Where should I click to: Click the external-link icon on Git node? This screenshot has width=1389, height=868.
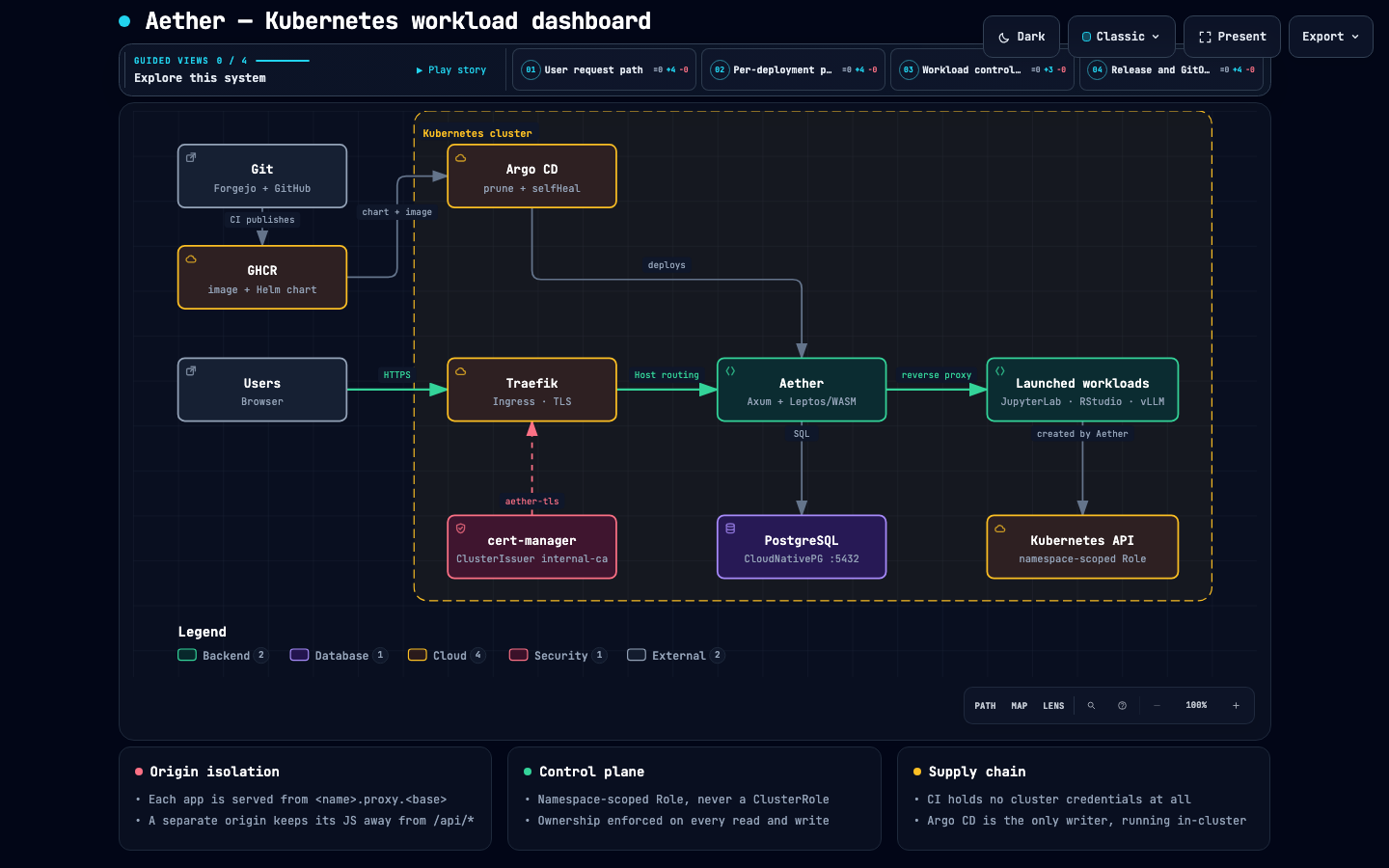[x=191, y=157]
